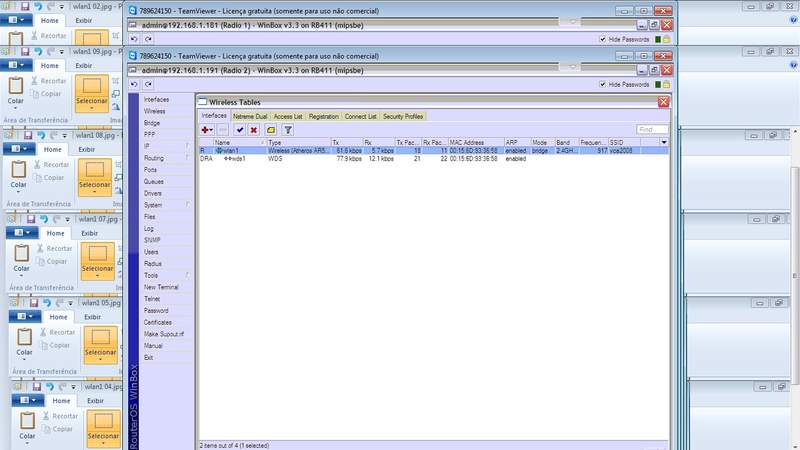Viewport: 800px width, 450px height.
Task: Open Wireless in WinBox sidebar
Action: (x=155, y=111)
